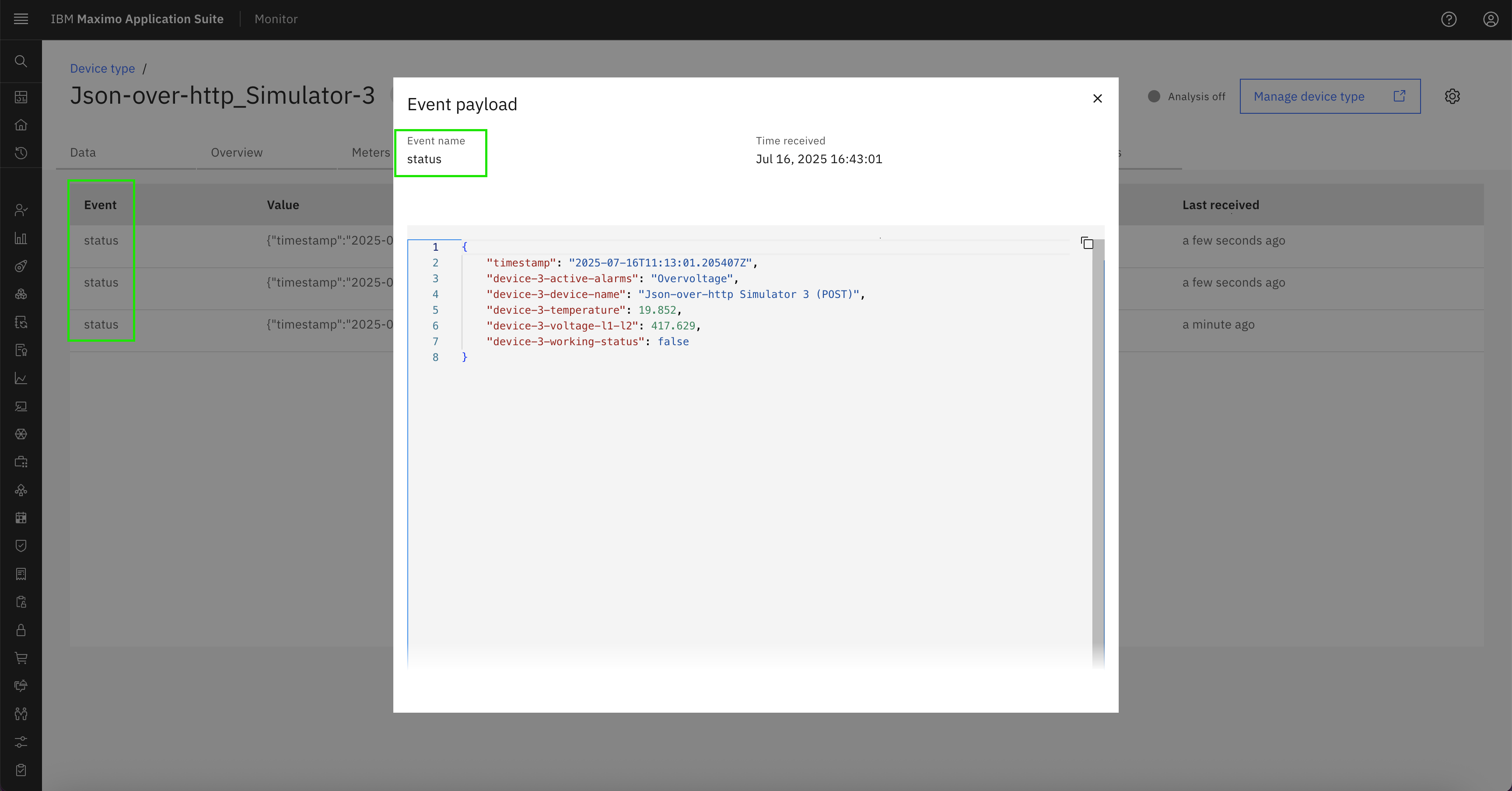Open the help icon in header

[x=1449, y=19]
